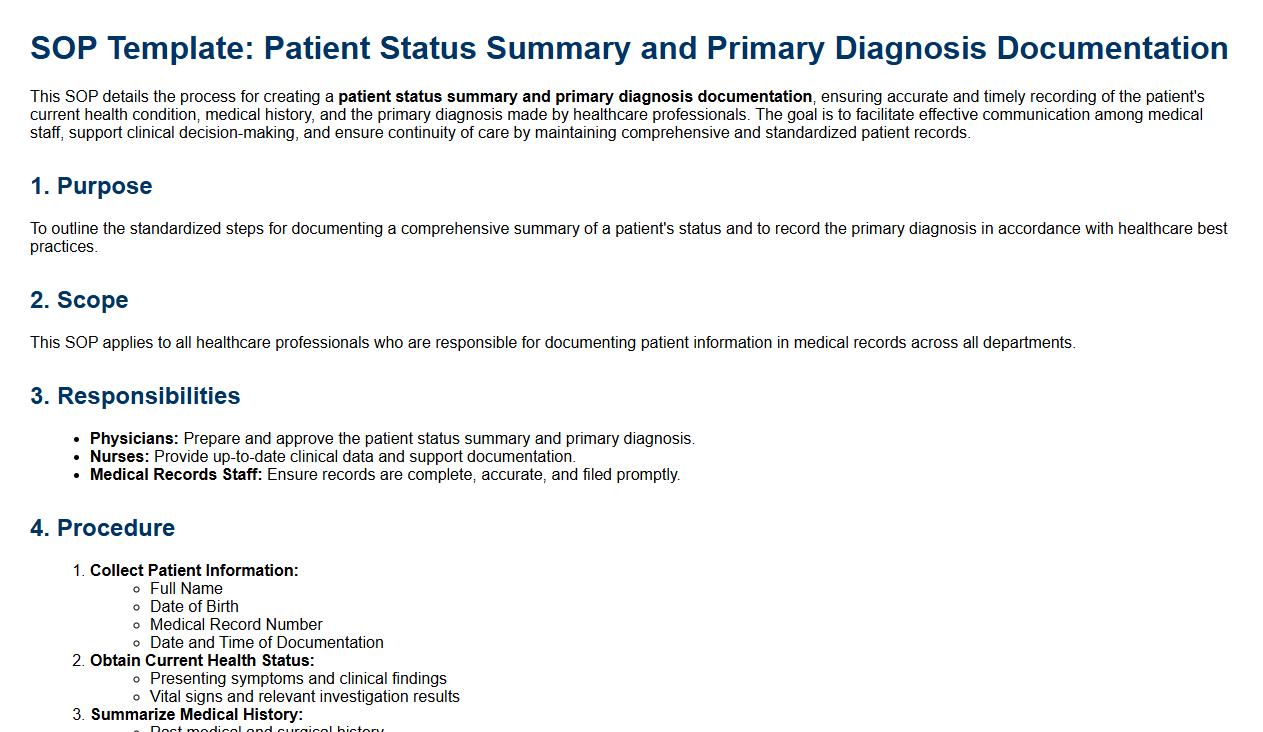Click "Presenting symptoms and clinical findings" item
The image size is (1263, 732).
298,679
